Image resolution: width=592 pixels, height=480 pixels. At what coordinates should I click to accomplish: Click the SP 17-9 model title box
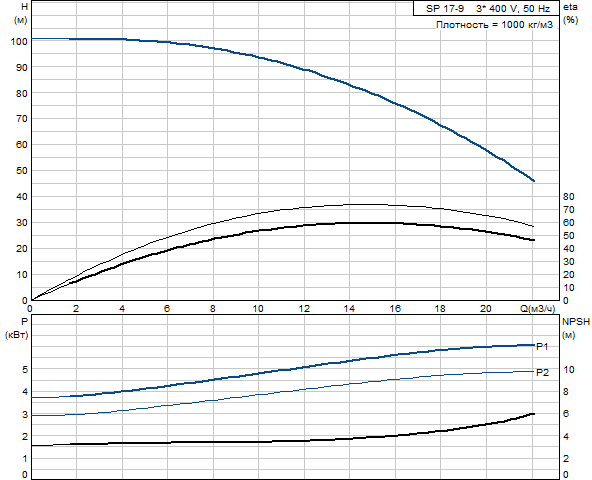[x=486, y=8]
